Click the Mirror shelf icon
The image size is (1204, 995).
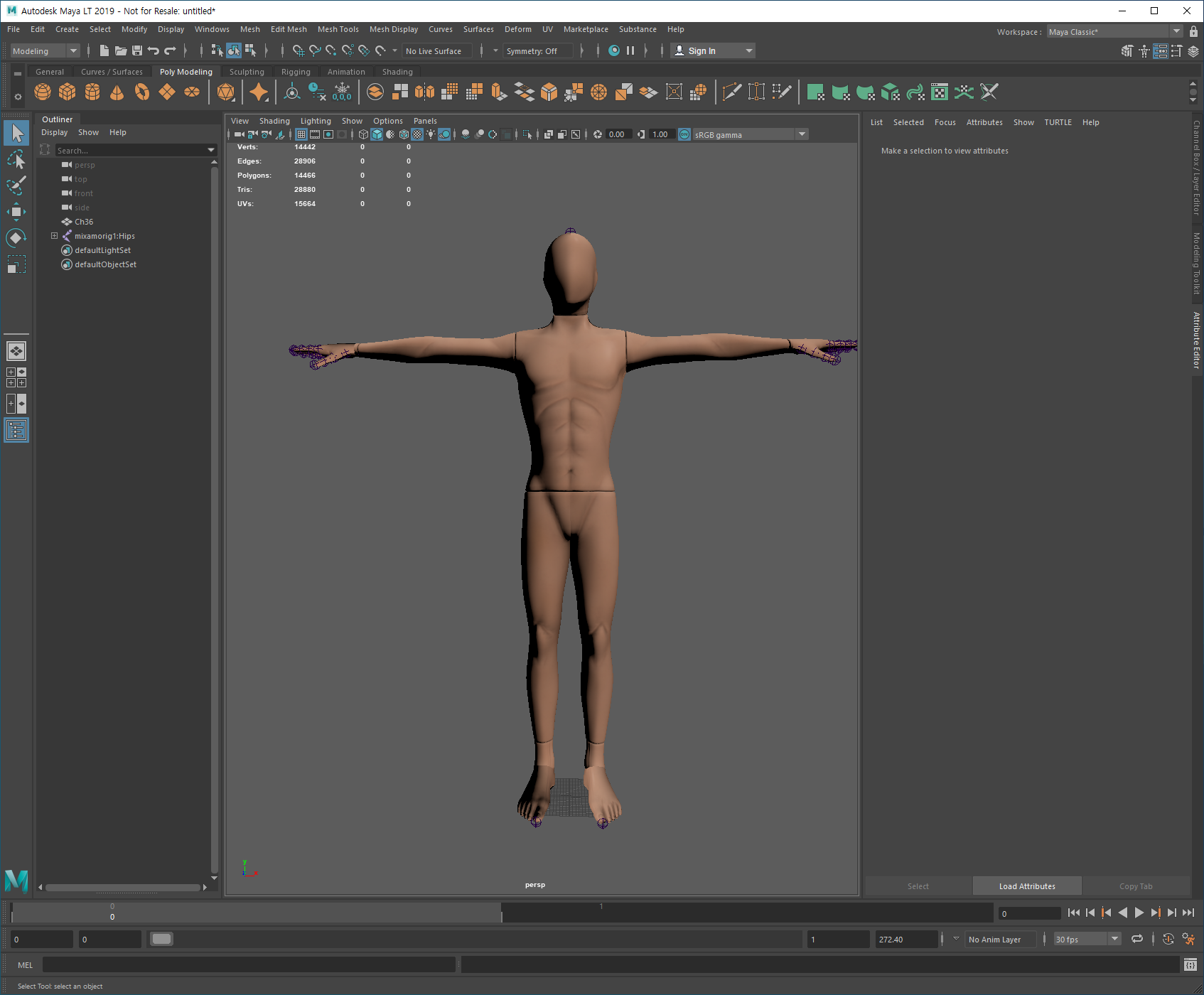pos(425,92)
